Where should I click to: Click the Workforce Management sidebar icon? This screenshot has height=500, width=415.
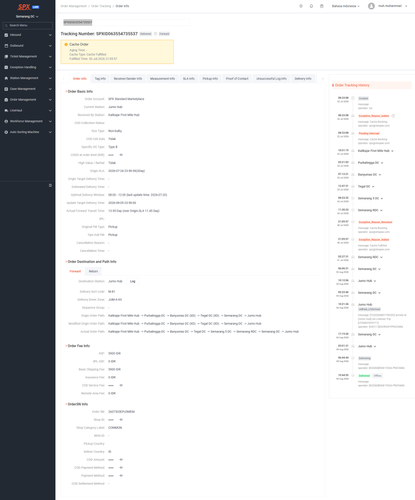(6, 121)
